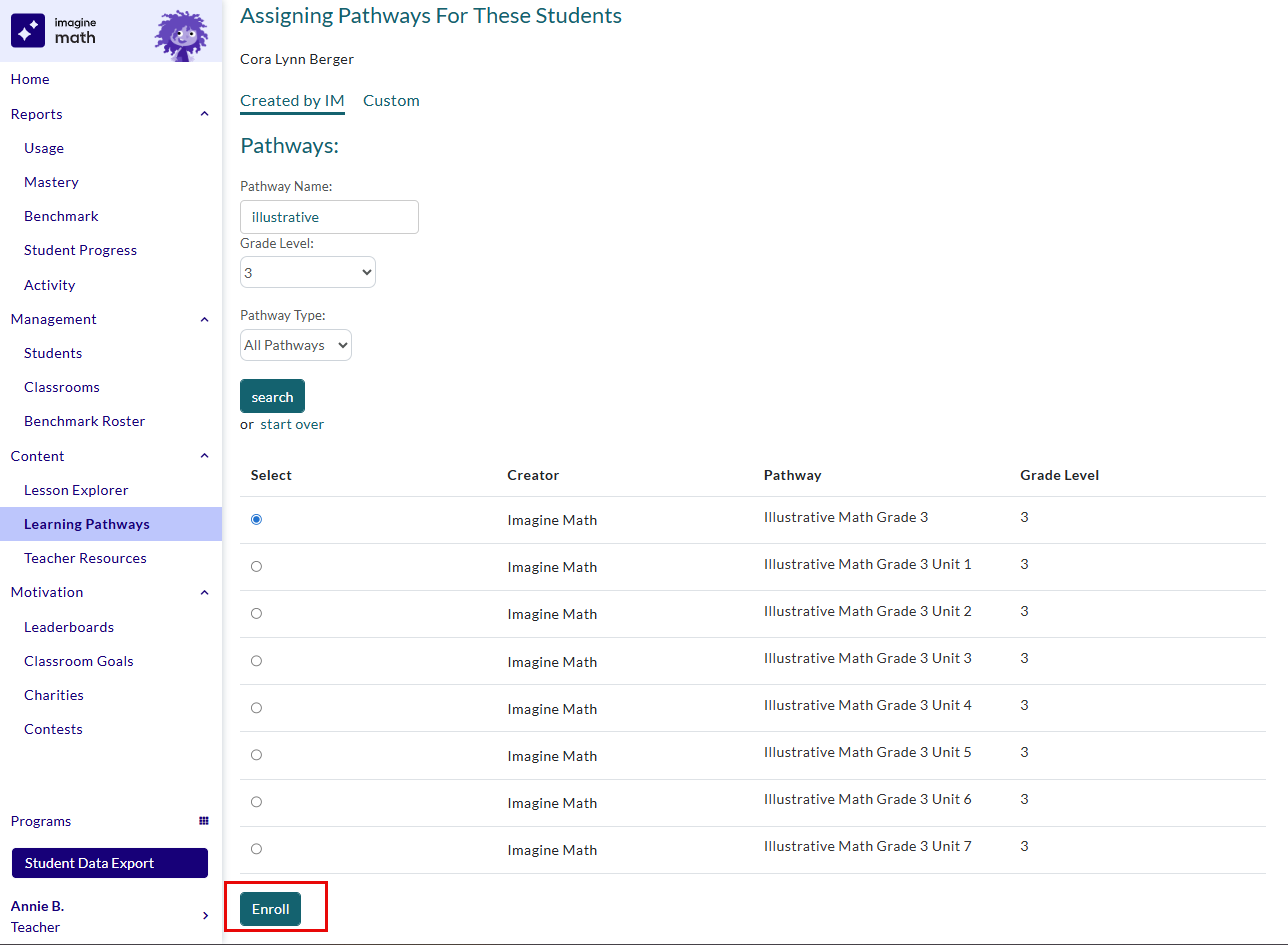The height and width of the screenshot is (945, 1288).
Task: Collapse the Management section chevron
Action: coord(204,320)
